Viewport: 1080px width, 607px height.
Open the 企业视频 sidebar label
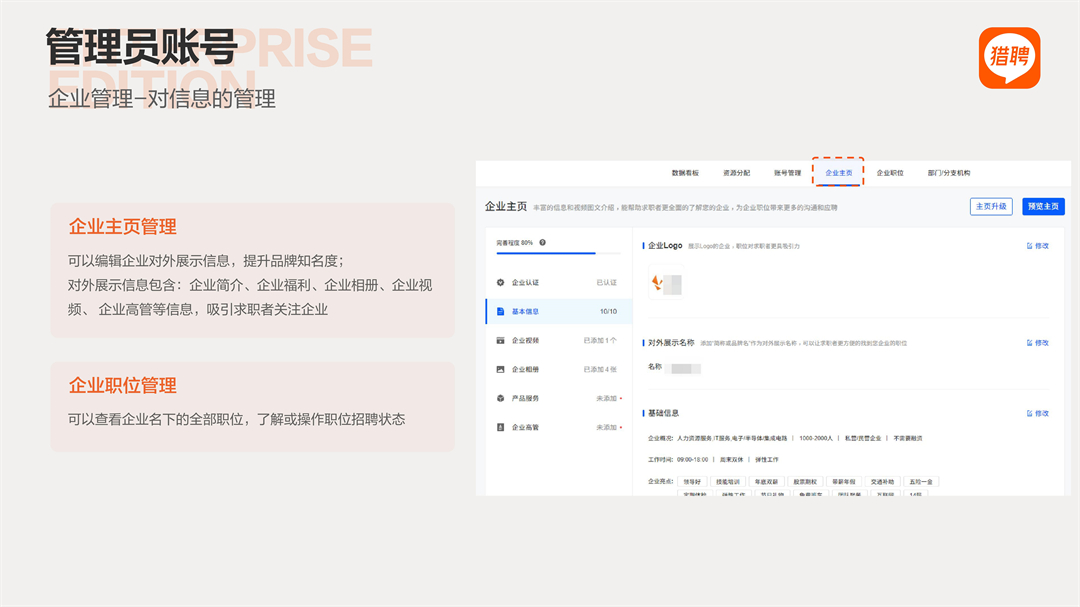coord(525,340)
